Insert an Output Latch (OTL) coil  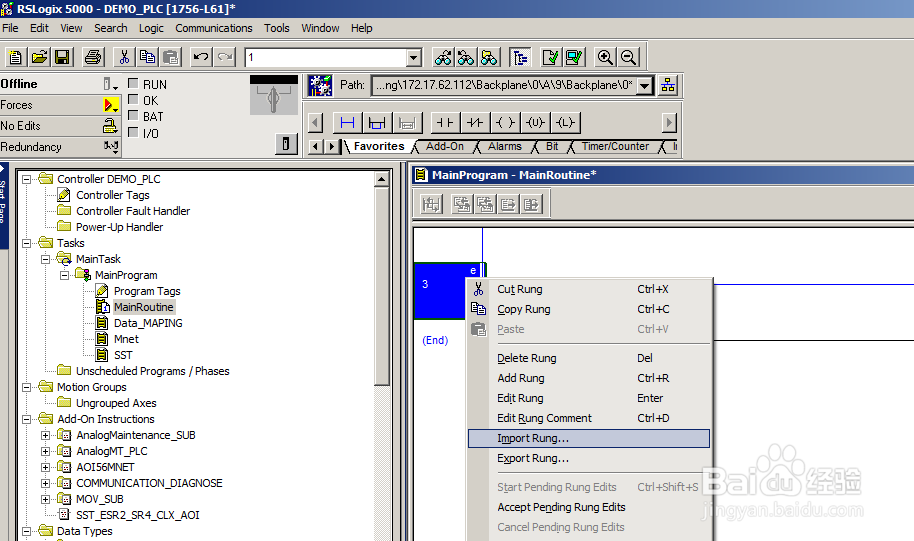point(565,123)
